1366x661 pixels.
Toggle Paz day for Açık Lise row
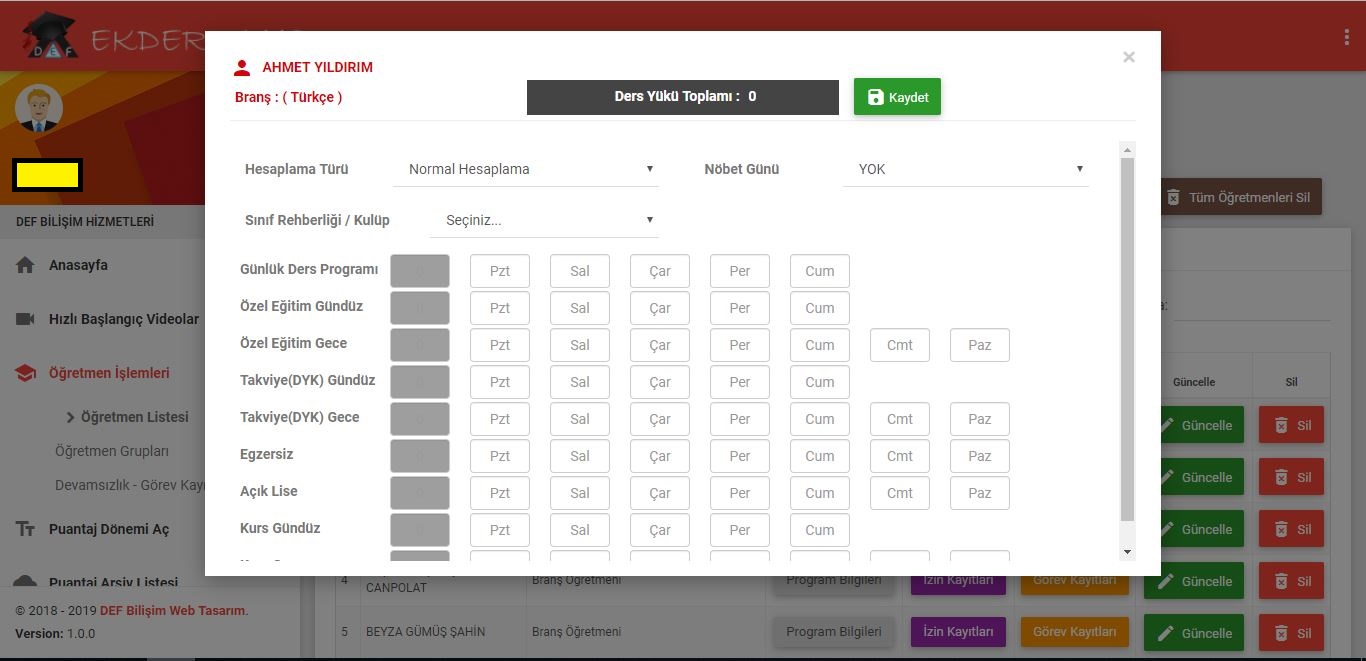pyautogui.click(x=979, y=493)
